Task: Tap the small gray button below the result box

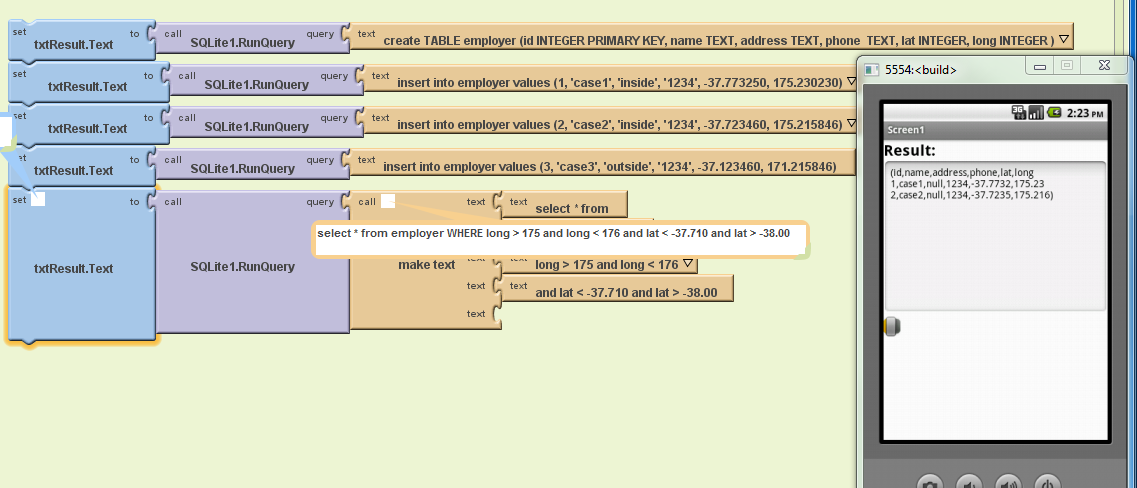Action: [893, 326]
